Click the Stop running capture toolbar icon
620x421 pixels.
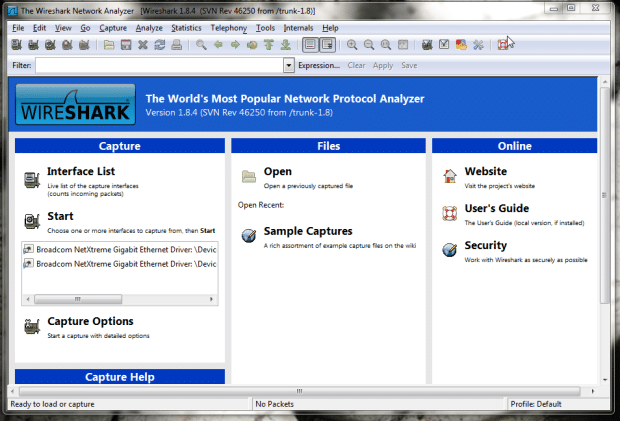67,45
